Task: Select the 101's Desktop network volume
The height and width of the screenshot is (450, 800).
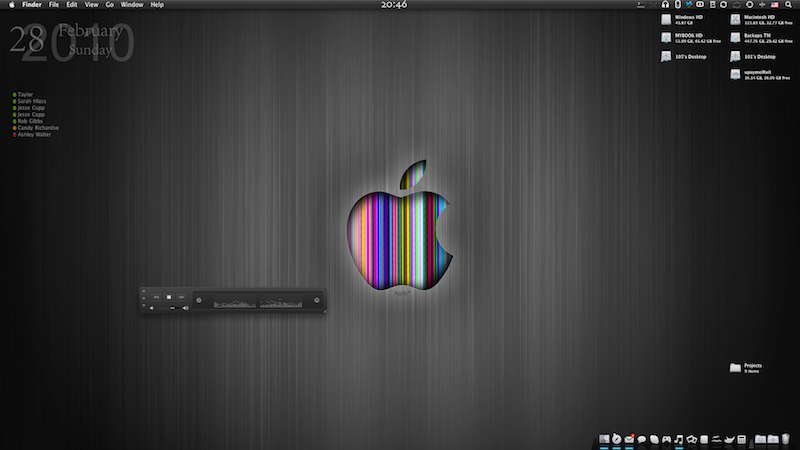Action: pos(735,57)
